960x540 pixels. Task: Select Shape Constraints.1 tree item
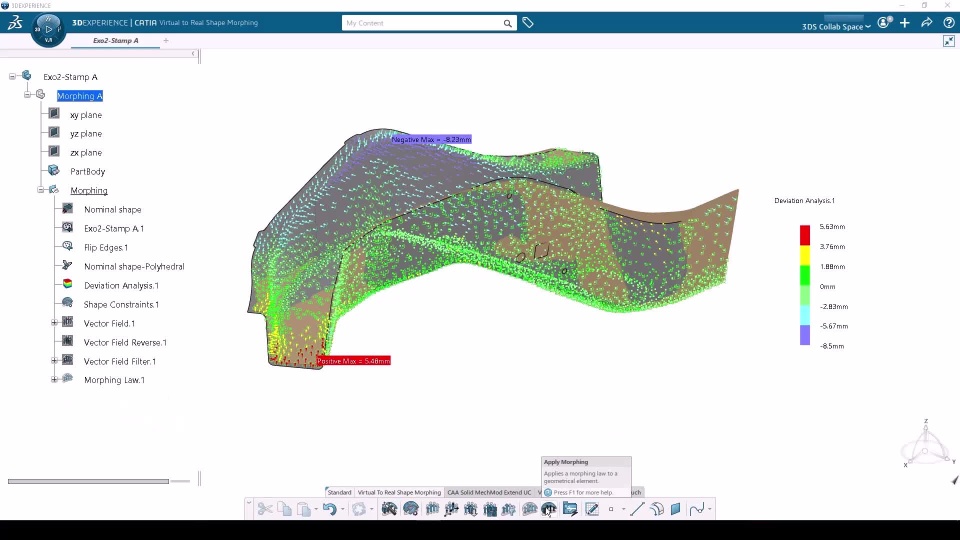click(121, 304)
